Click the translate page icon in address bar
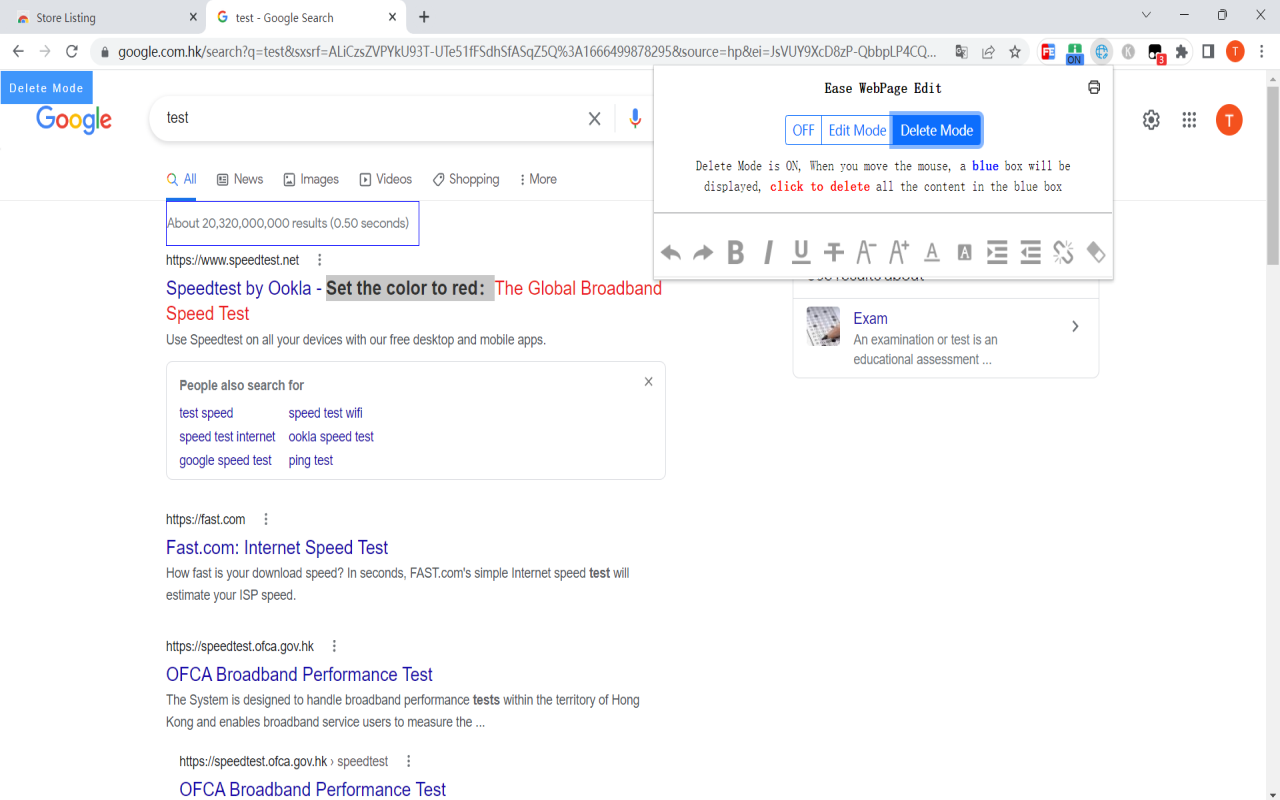Screen dimensions: 1280x800 961,52
